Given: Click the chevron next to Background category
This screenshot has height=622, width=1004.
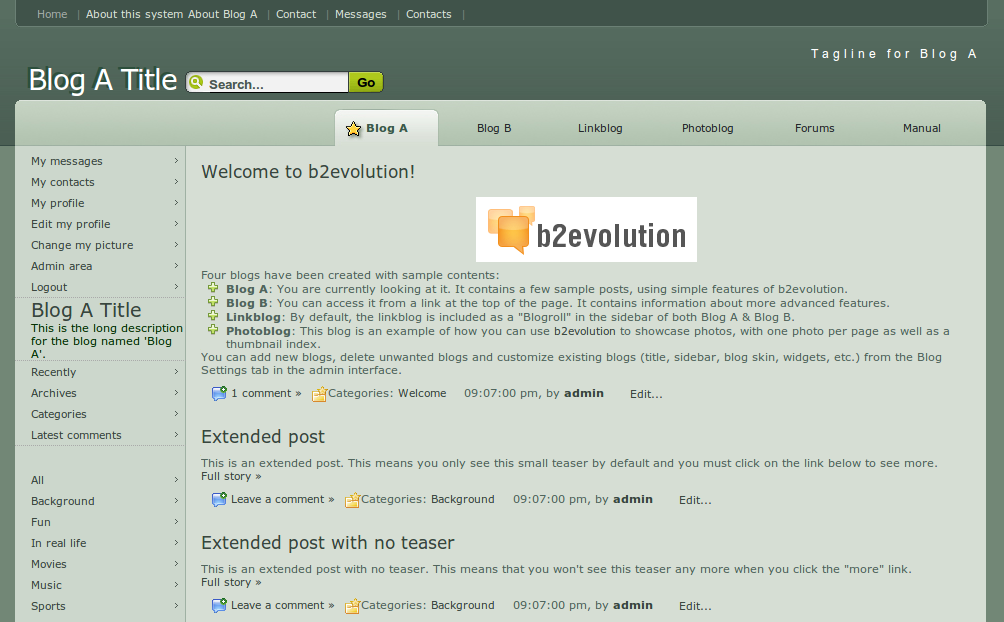Looking at the screenshot, I should (176, 501).
